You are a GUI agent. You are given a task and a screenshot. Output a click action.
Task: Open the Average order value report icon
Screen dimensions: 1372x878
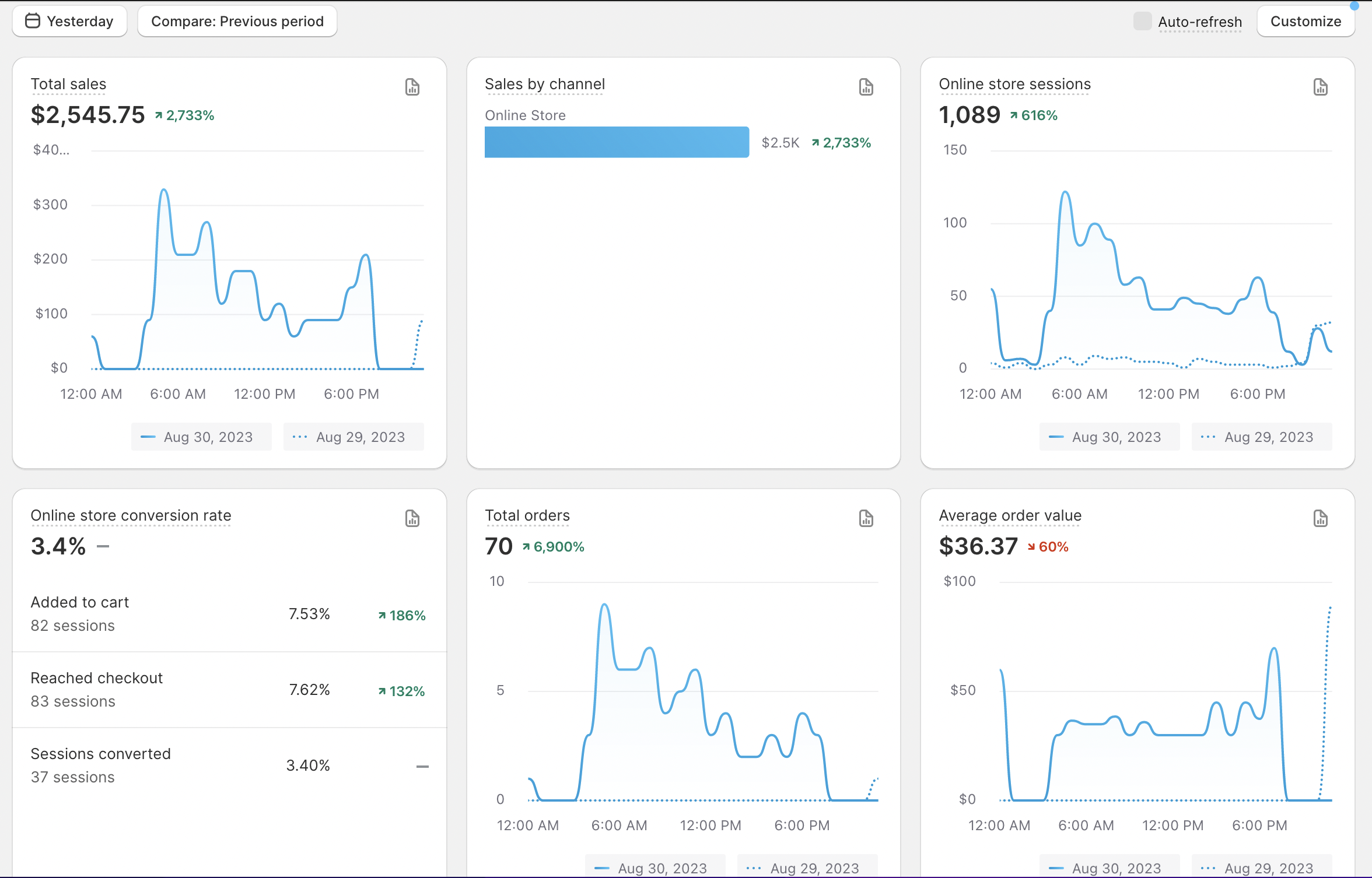[x=1320, y=518]
